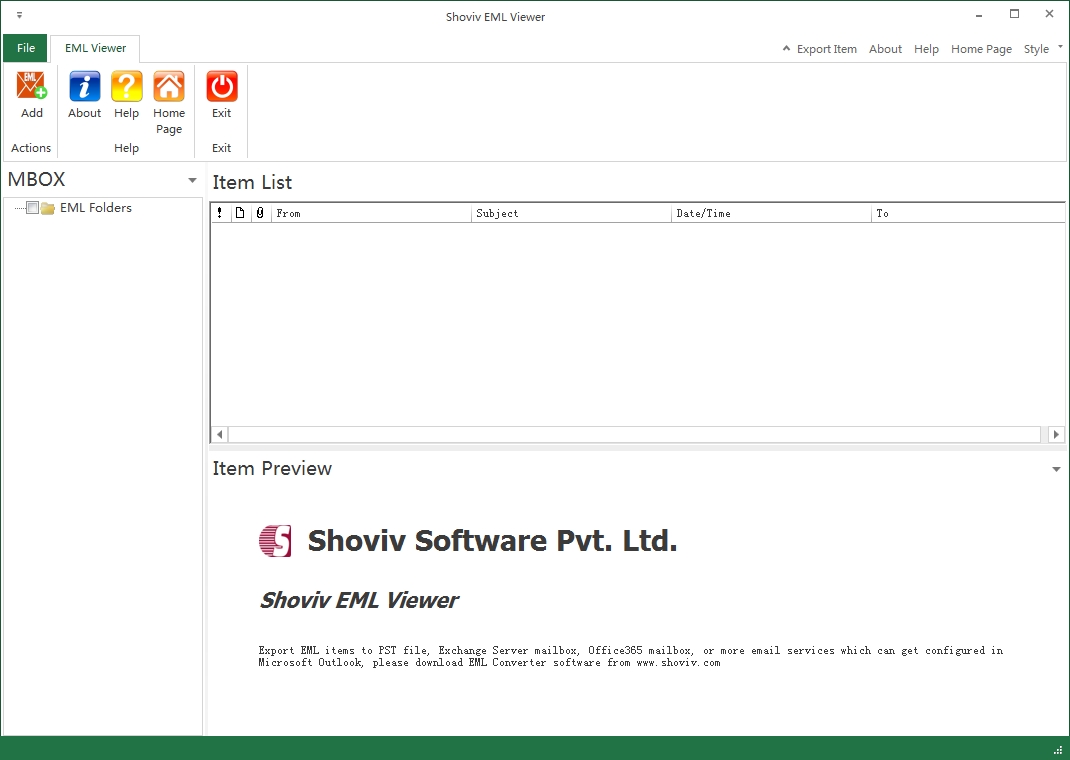
Task: Click the Add EML ribbon icon
Action: coord(31,86)
